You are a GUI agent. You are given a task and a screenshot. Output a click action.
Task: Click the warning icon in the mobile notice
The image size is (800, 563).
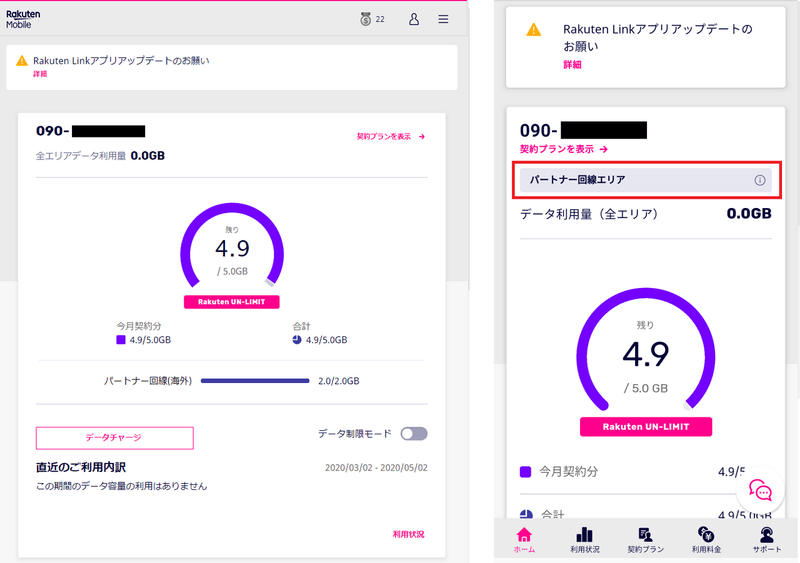coord(534,30)
